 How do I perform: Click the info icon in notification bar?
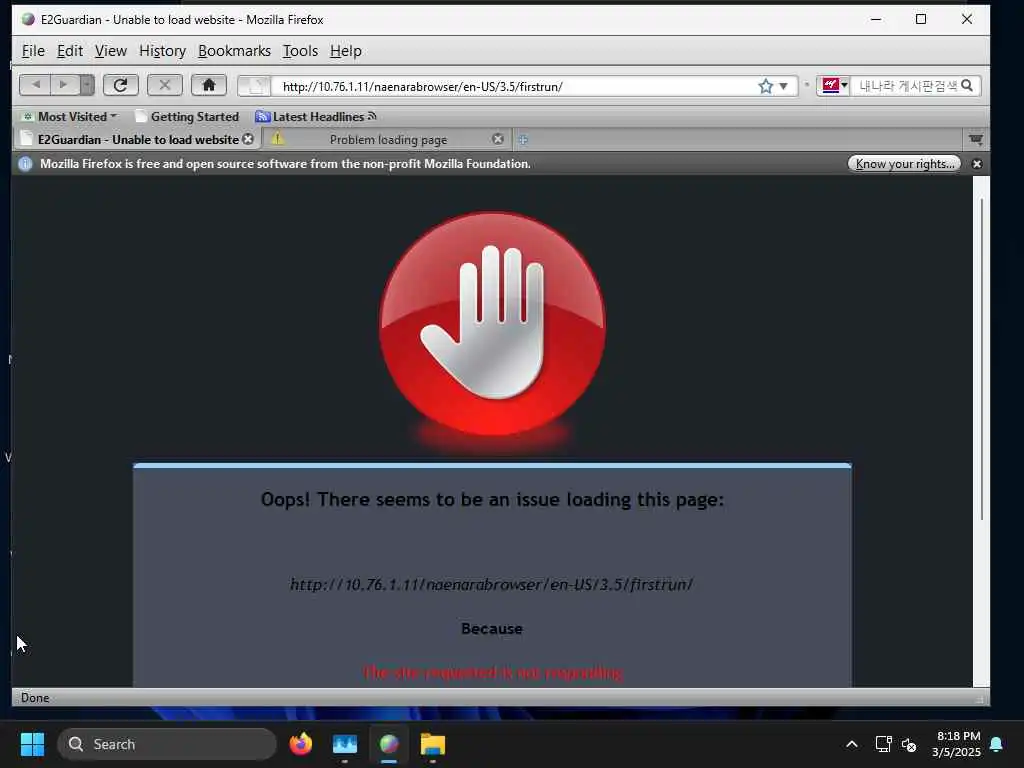point(25,164)
